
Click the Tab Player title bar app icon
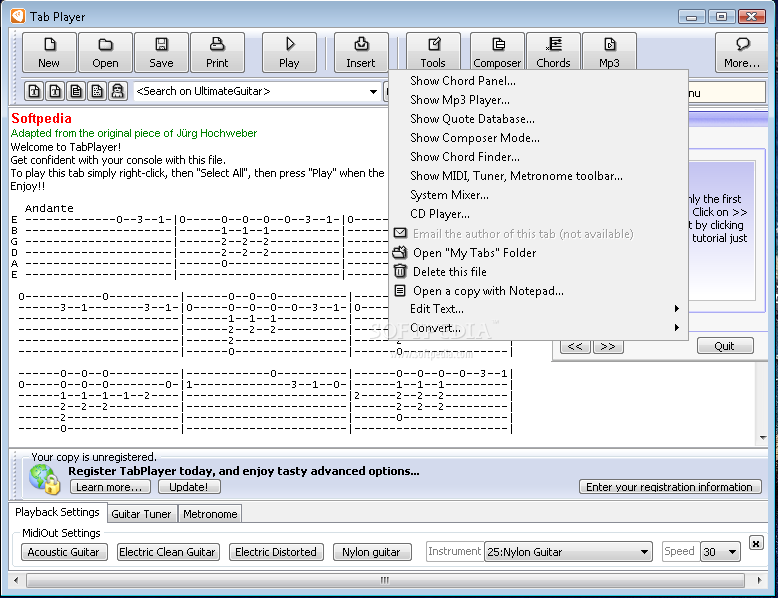coord(17,16)
